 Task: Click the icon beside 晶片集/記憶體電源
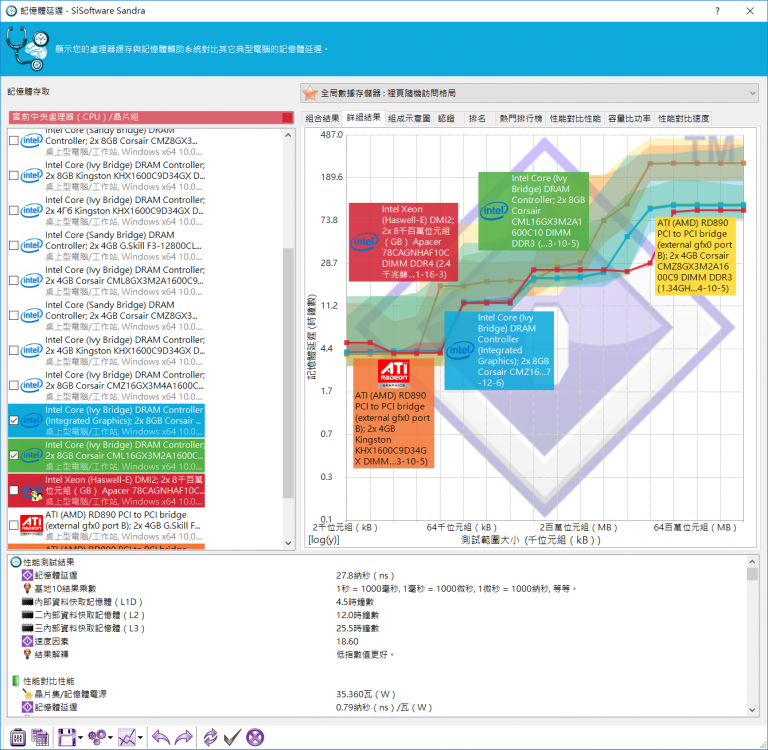pyautogui.click(x=27, y=694)
